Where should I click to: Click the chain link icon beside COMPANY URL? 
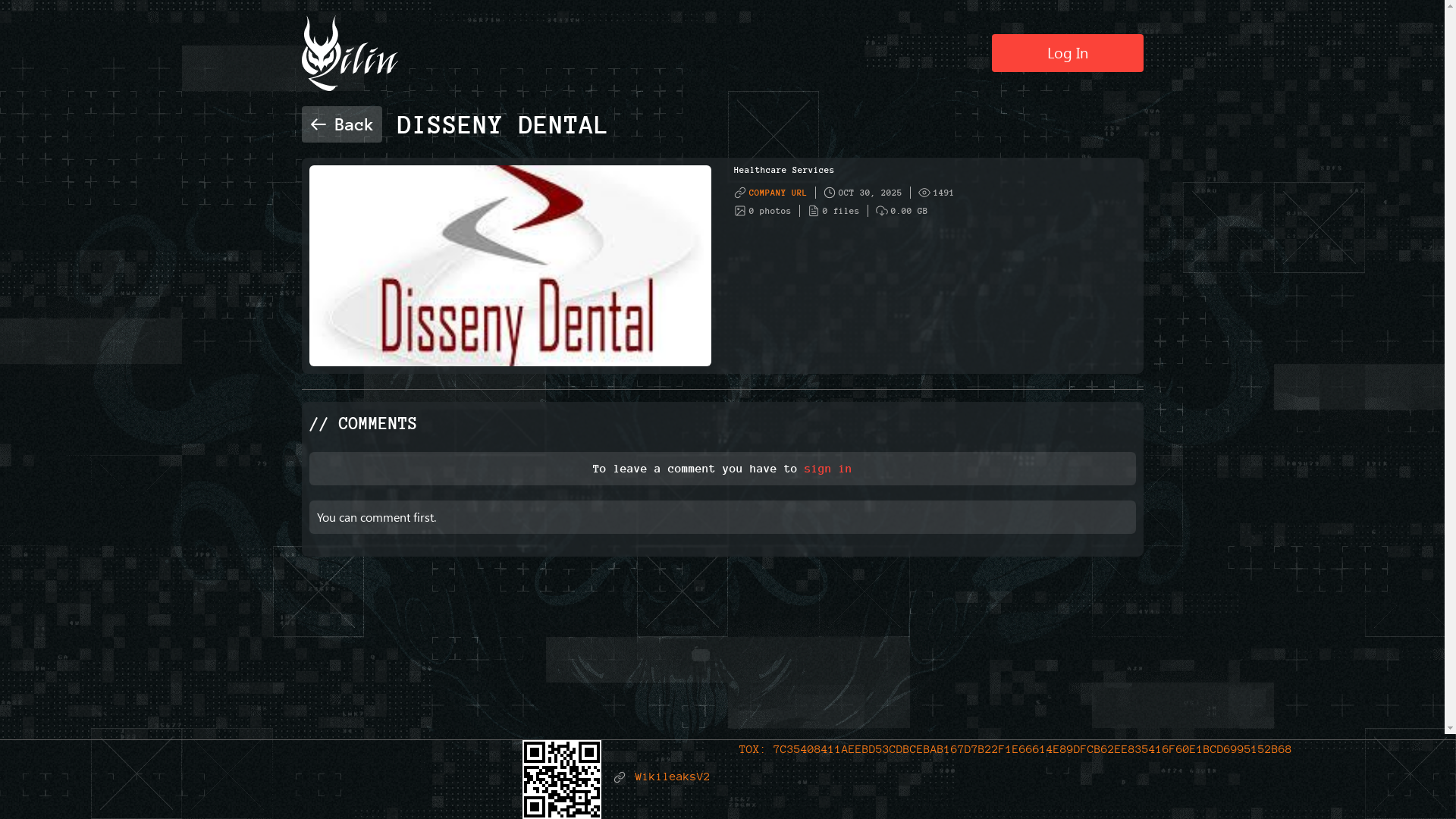pyautogui.click(x=739, y=193)
